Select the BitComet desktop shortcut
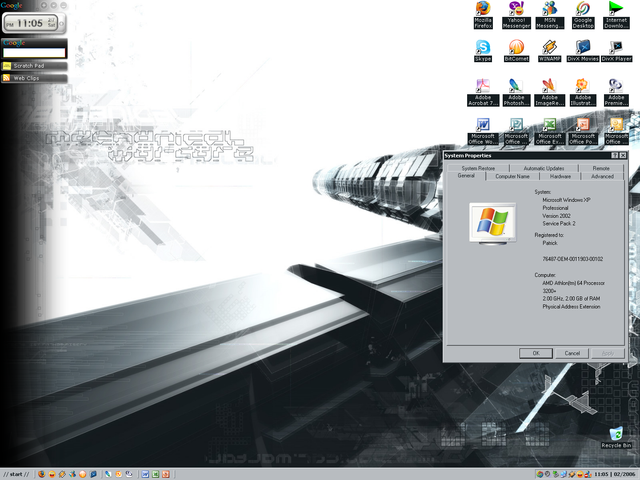 [515, 47]
